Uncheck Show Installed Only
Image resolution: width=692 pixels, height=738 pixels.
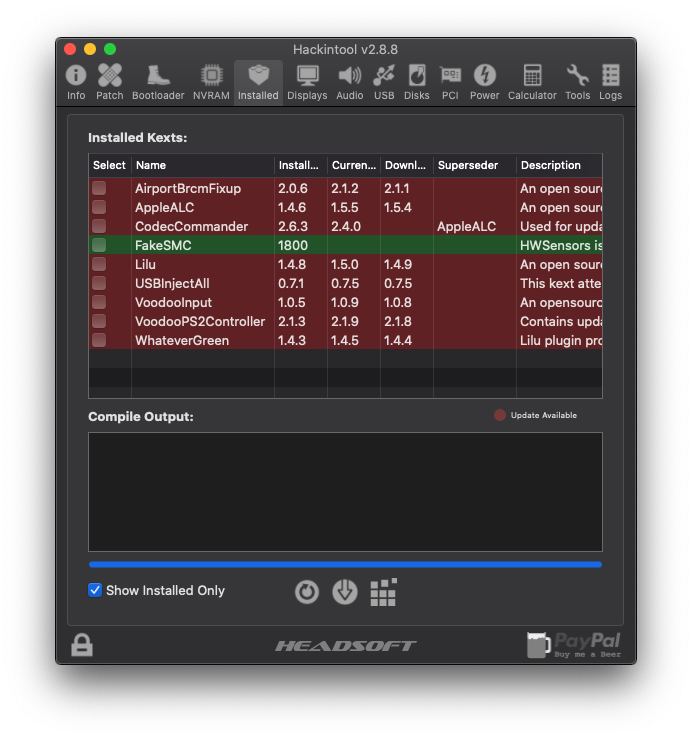(x=95, y=590)
